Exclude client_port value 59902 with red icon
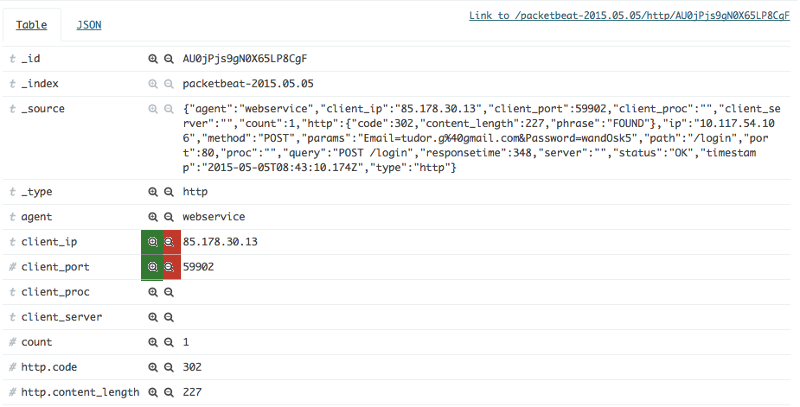 tap(170, 267)
